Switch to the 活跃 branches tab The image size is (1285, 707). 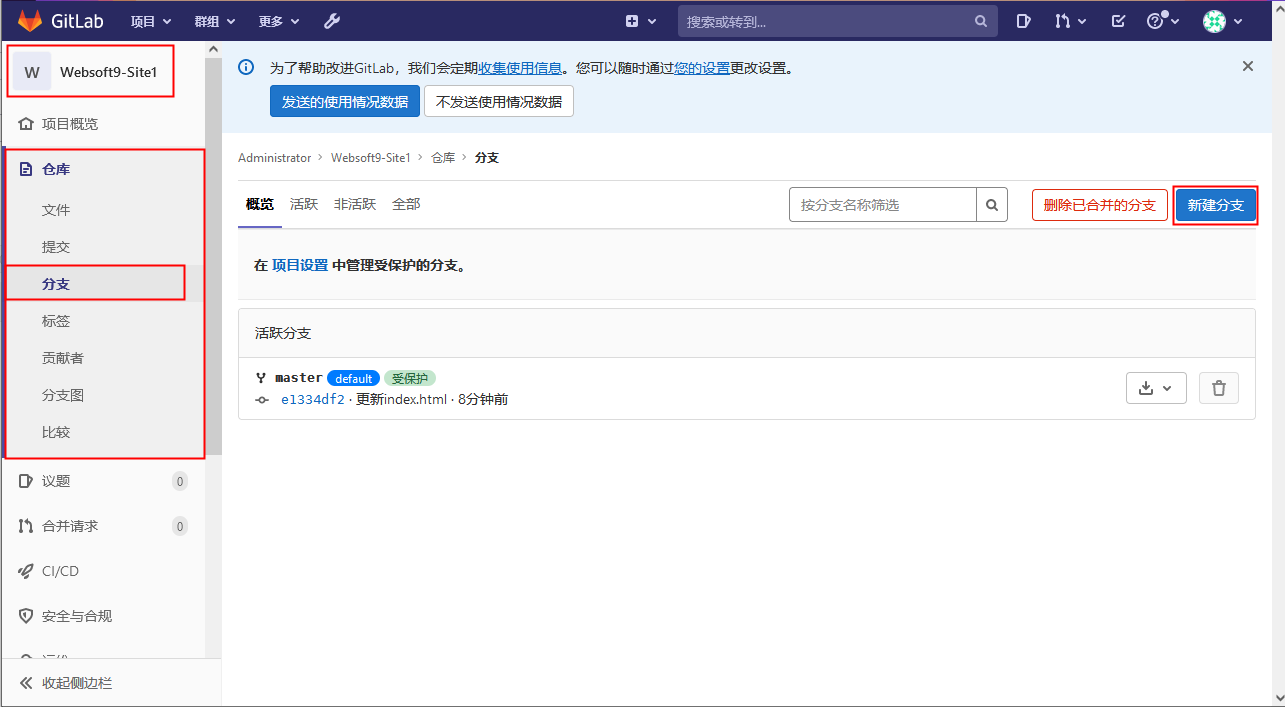click(x=304, y=204)
